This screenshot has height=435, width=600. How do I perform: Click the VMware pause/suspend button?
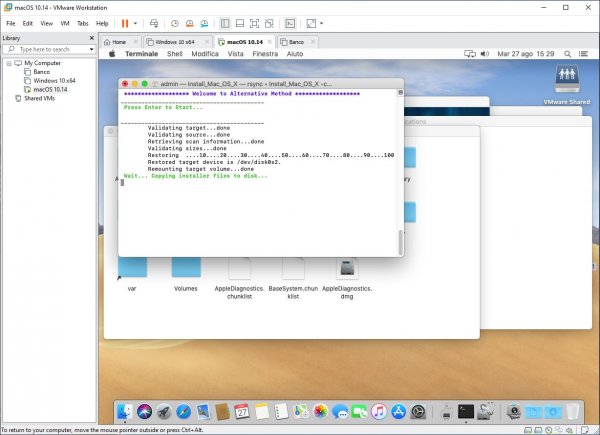125,23
